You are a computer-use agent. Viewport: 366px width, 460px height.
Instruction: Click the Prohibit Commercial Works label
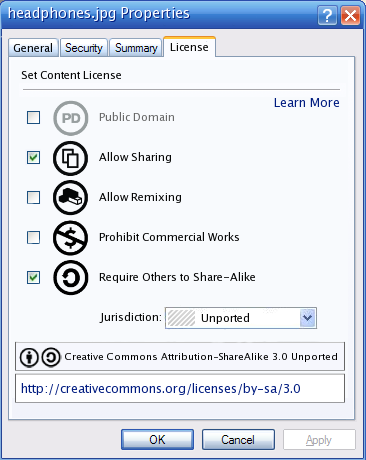169,237
